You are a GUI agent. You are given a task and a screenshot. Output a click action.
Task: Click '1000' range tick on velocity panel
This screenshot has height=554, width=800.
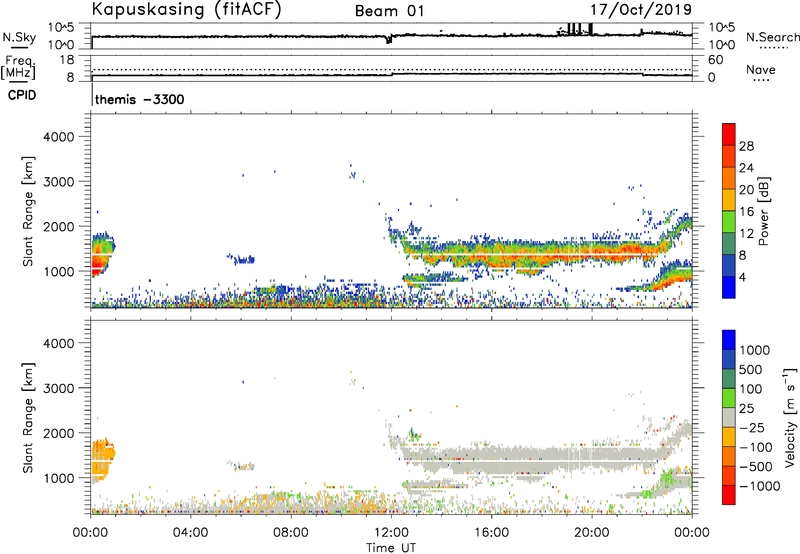pos(59,478)
